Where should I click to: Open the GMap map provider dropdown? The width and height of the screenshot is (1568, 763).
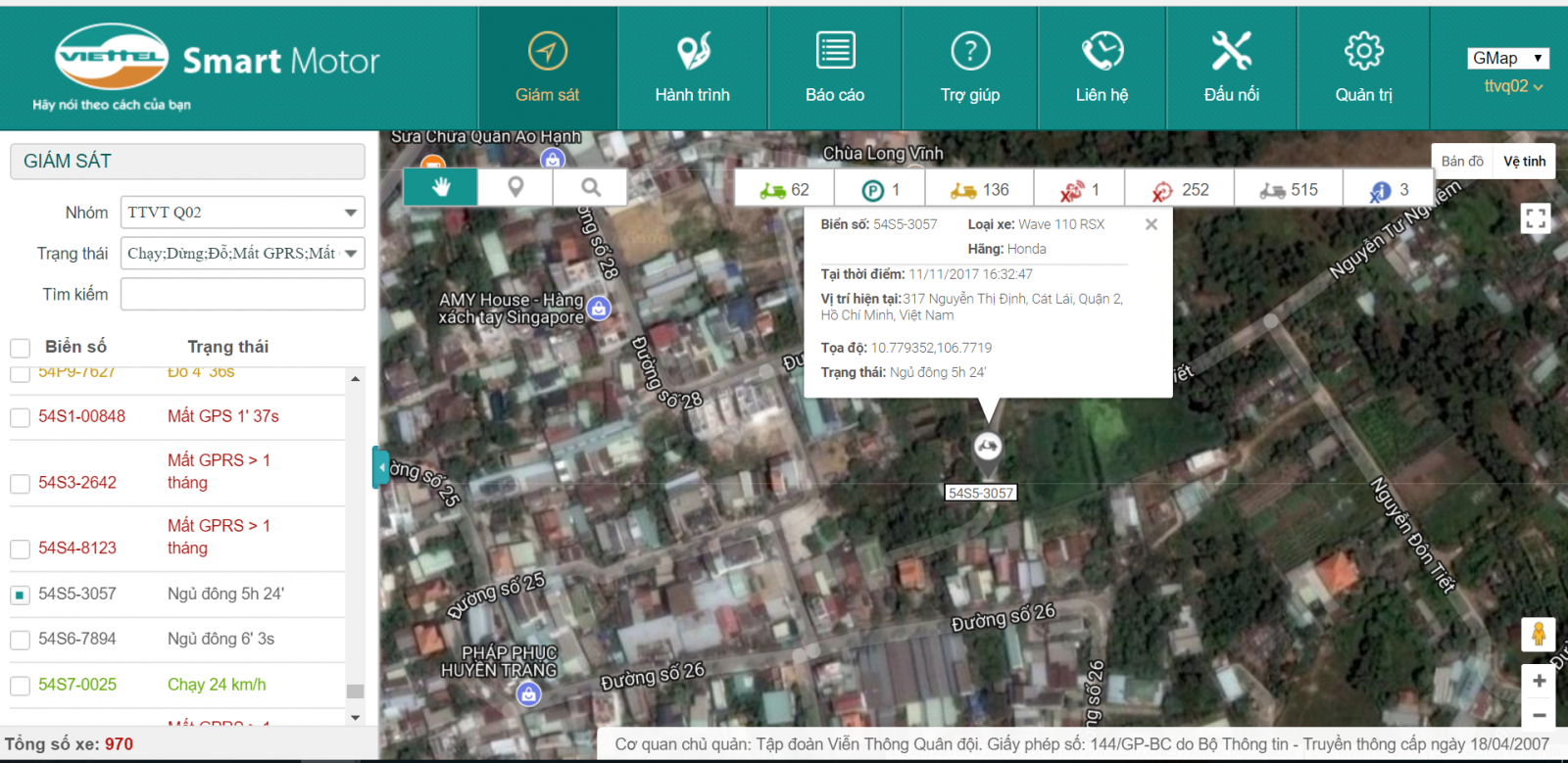point(1507,58)
